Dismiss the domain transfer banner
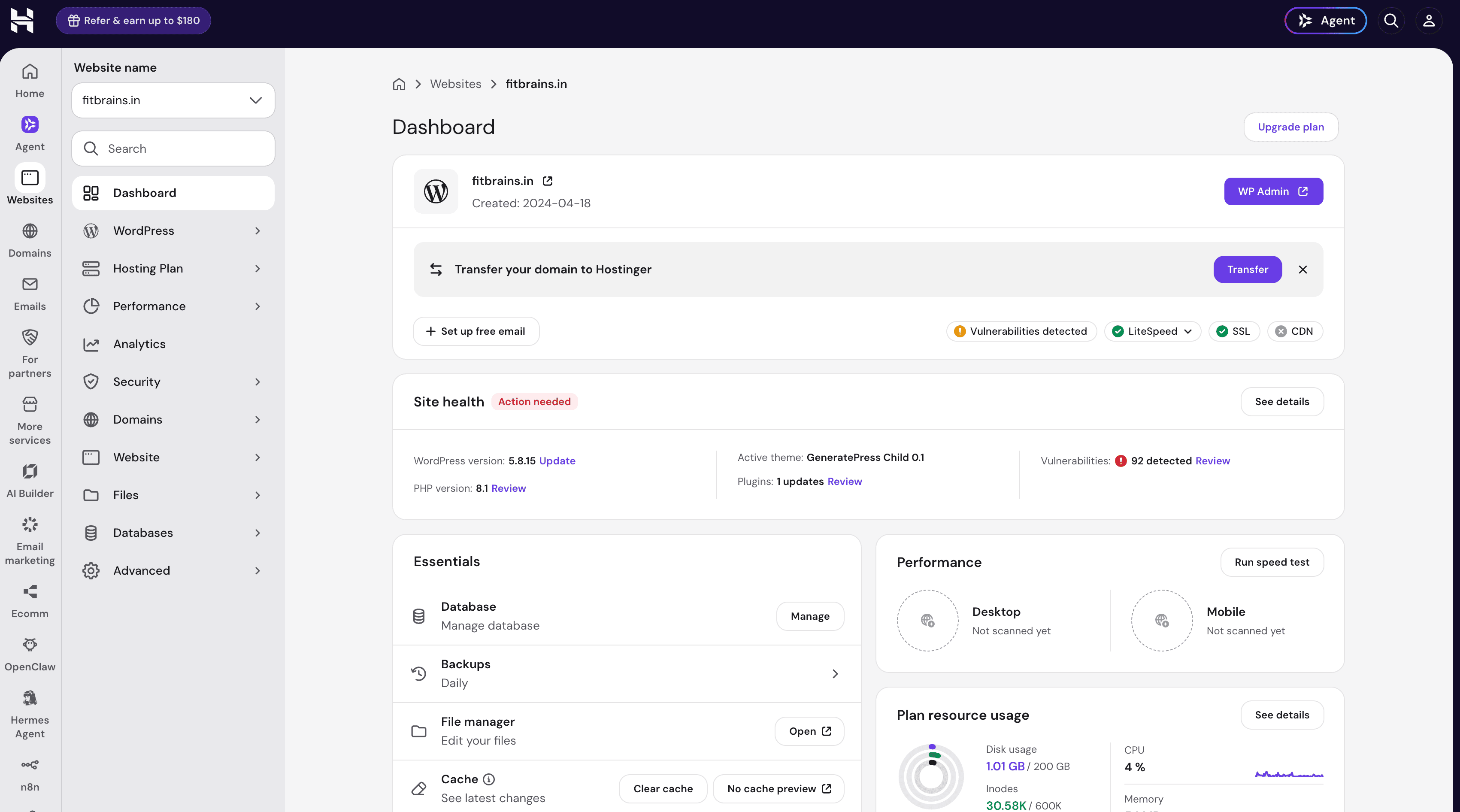 1302,270
